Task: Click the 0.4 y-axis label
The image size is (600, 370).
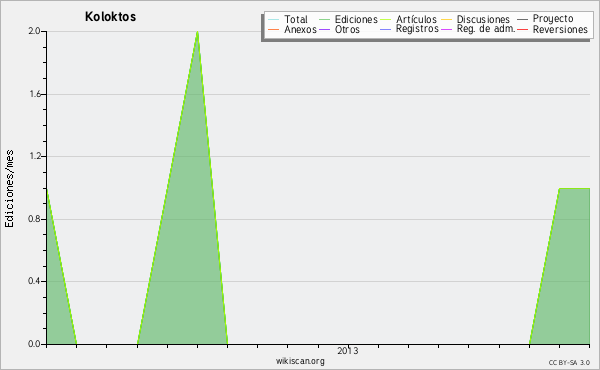Action: 34,281
